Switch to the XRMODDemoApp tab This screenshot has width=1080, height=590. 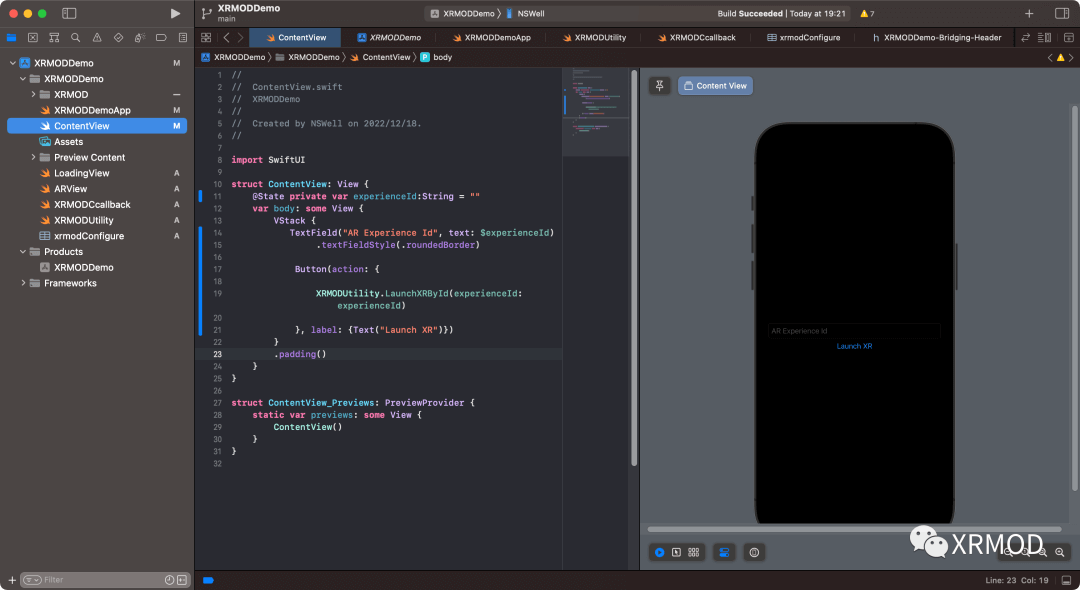click(x=491, y=38)
